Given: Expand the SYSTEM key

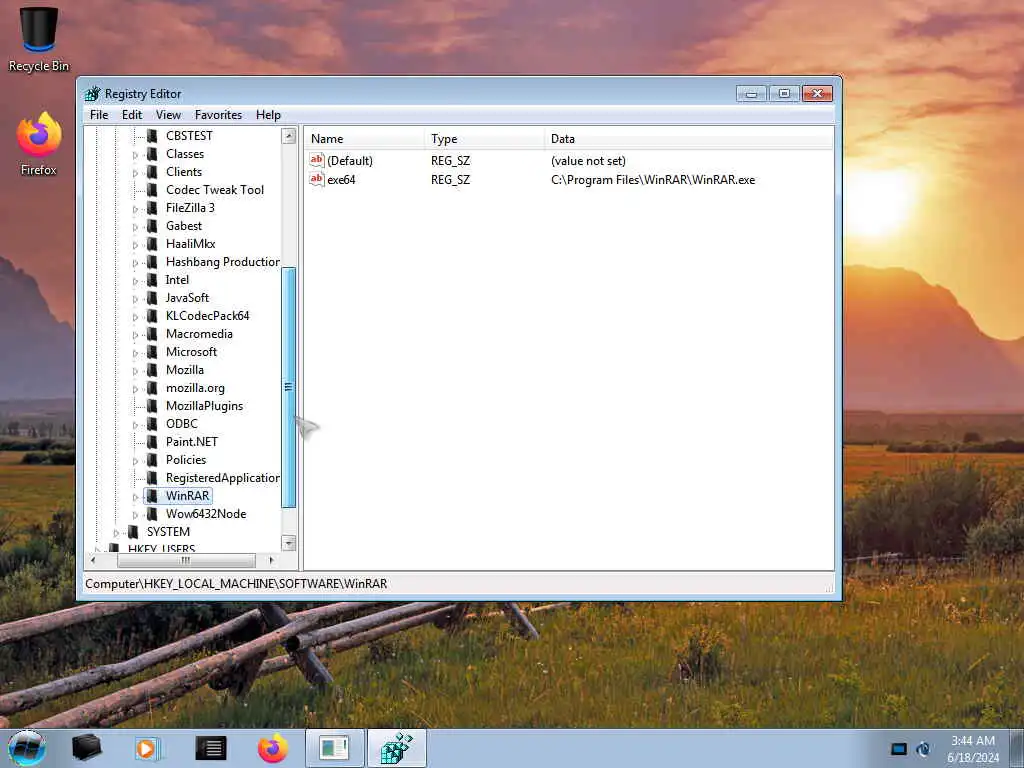Looking at the screenshot, I should (116, 533).
